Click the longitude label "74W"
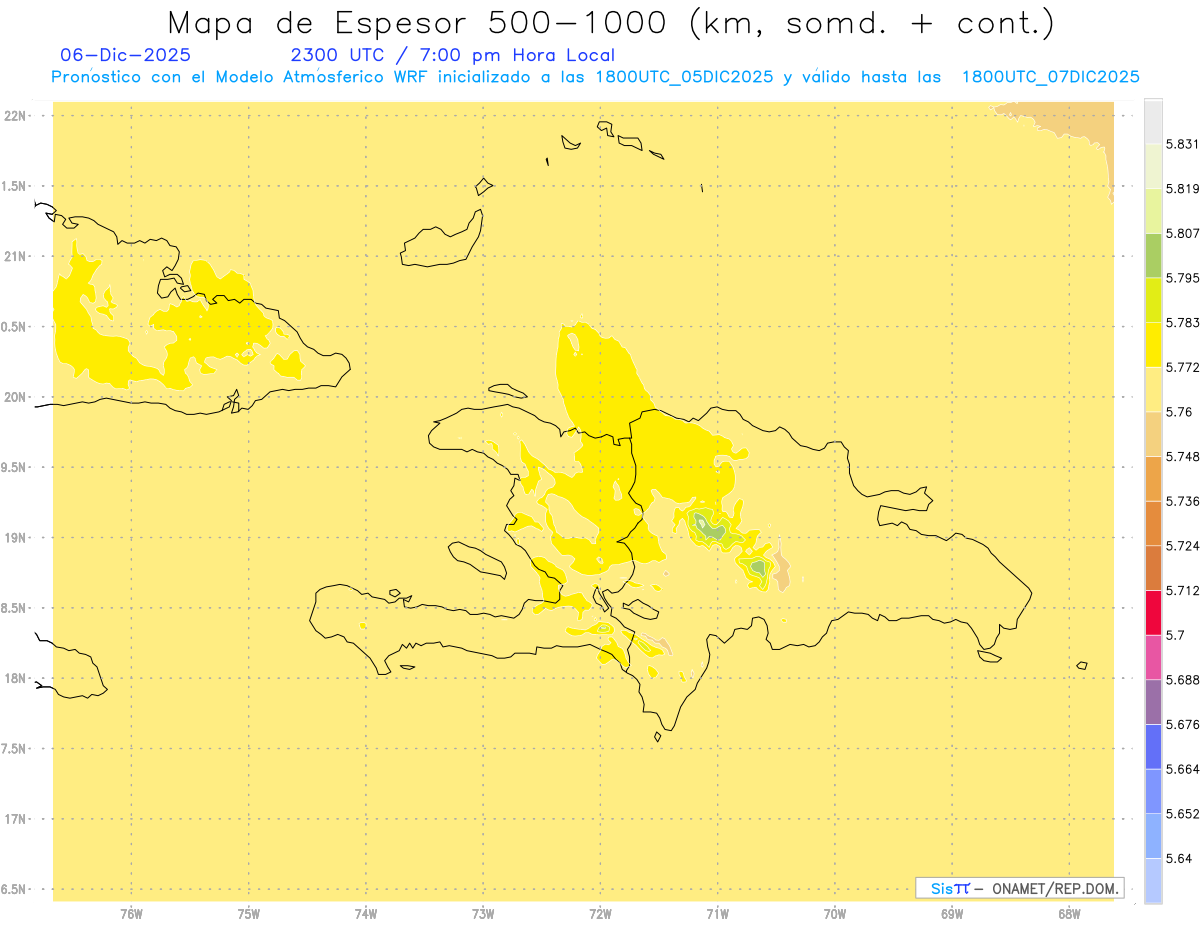The height and width of the screenshot is (927, 1200). point(366,914)
